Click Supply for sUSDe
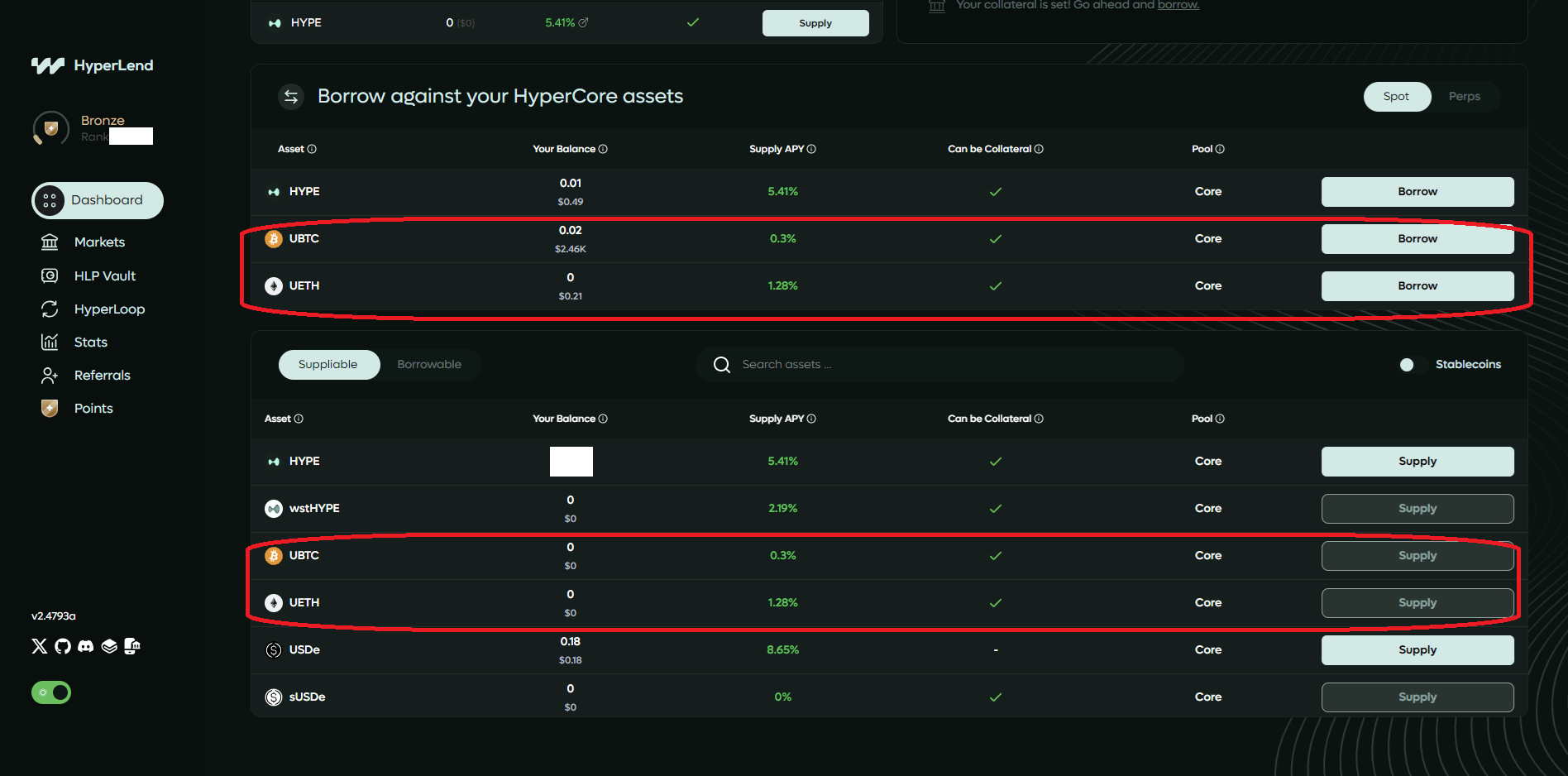Image resolution: width=1568 pixels, height=776 pixels. [x=1417, y=697]
